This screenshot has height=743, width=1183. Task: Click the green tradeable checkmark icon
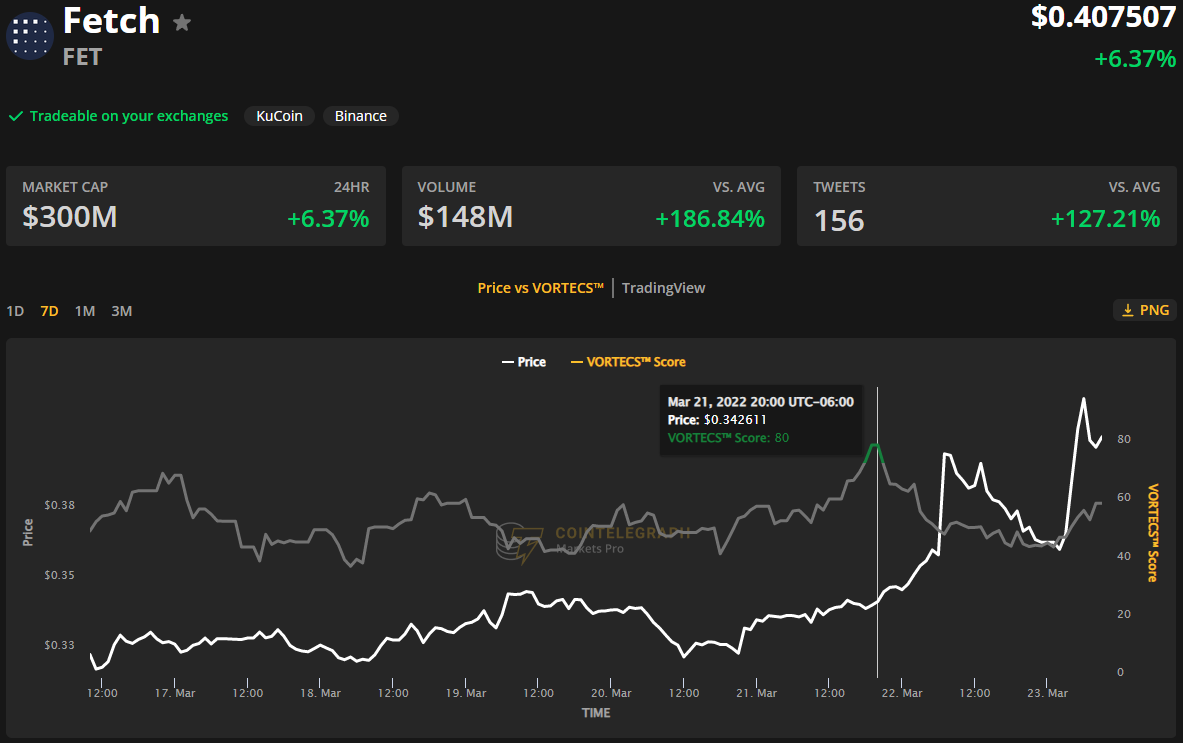tap(16, 116)
